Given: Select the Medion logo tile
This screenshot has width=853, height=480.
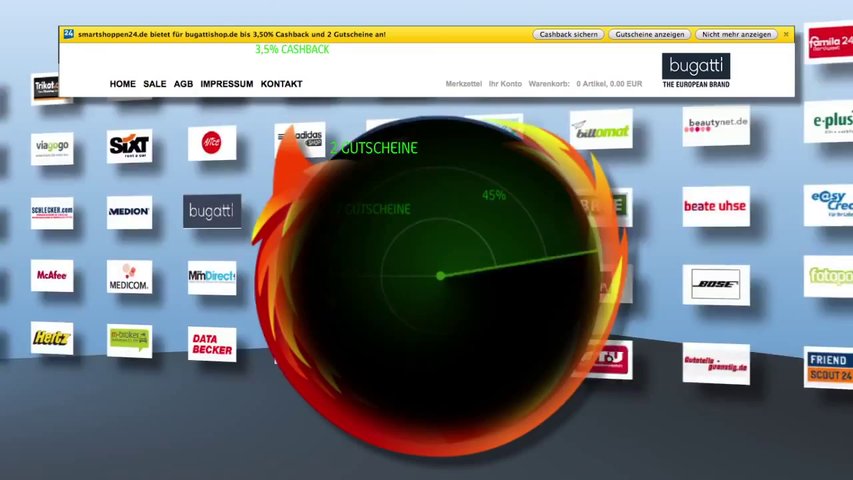Looking at the screenshot, I should [x=129, y=212].
